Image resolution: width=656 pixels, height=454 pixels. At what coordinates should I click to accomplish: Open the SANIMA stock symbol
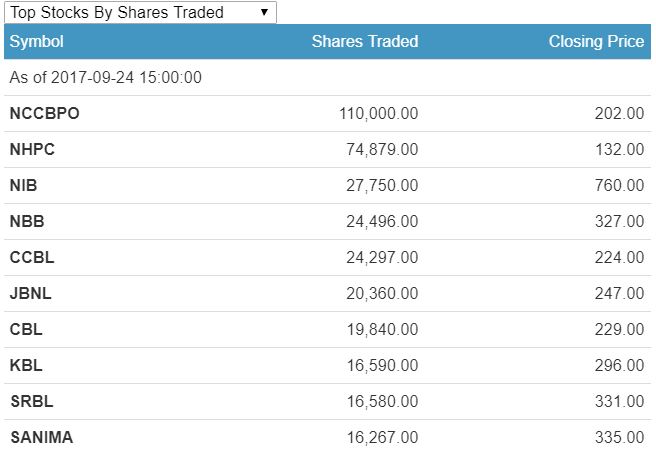coord(41,437)
